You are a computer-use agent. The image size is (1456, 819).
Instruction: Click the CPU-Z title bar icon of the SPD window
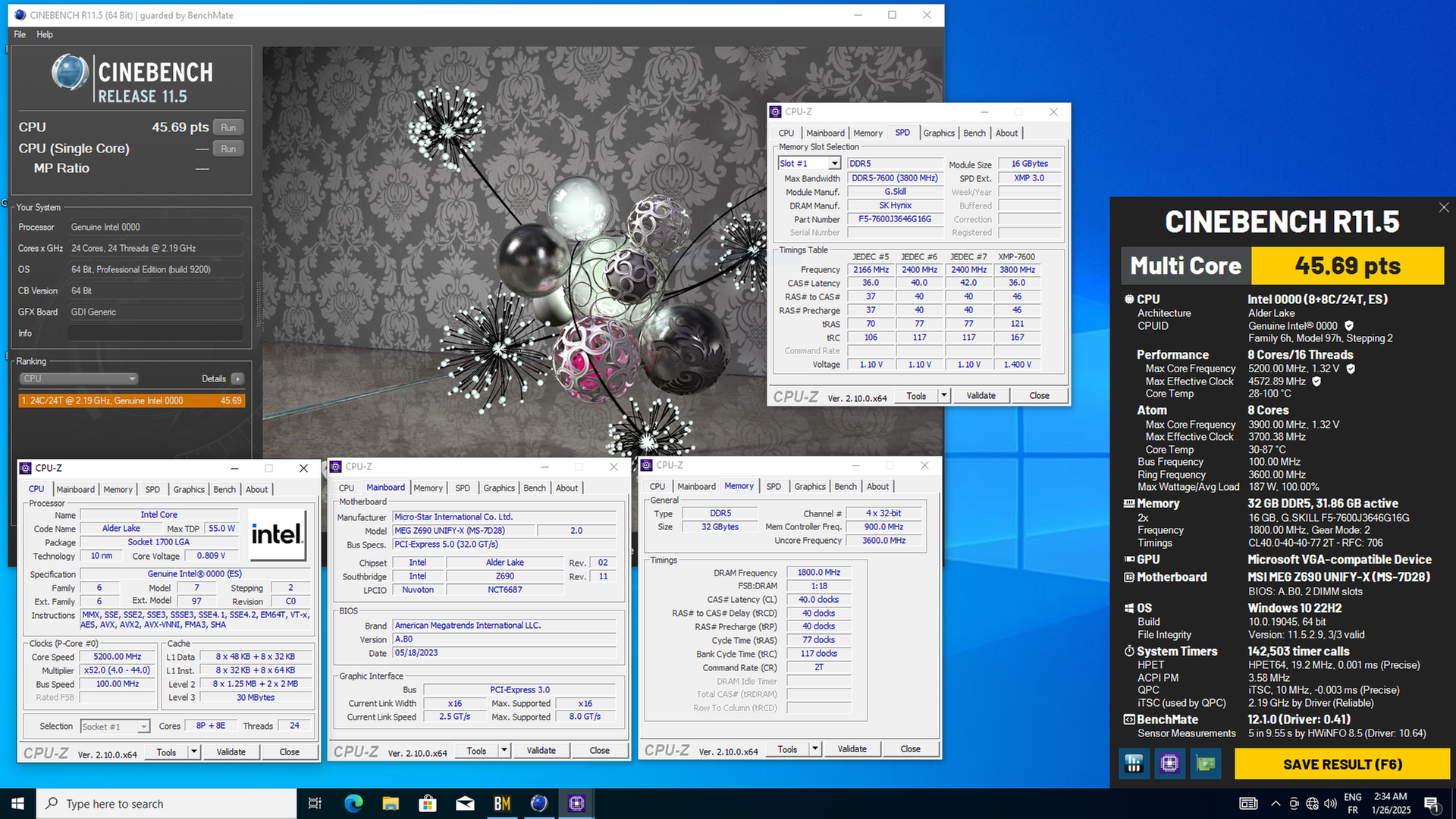[776, 112]
